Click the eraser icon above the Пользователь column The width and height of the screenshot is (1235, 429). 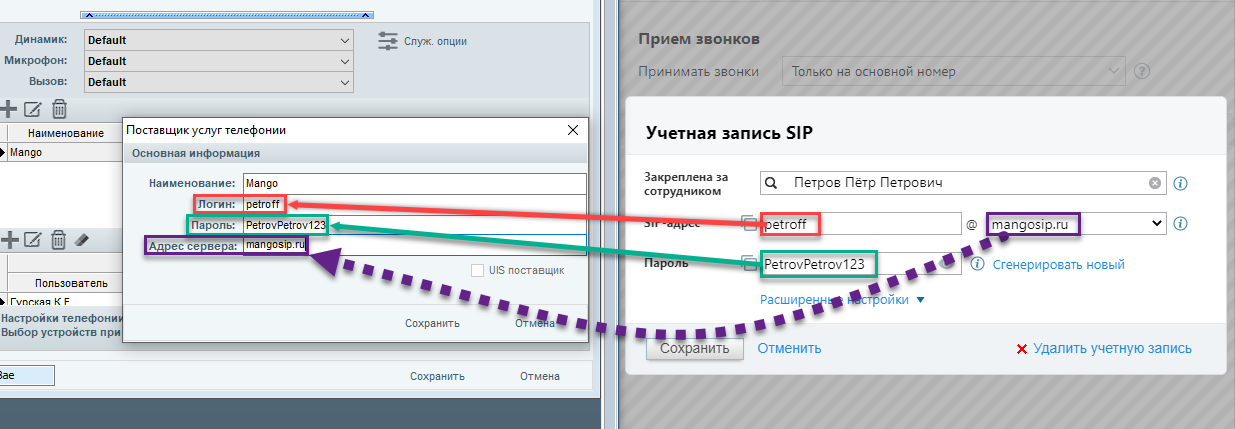click(x=83, y=239)
